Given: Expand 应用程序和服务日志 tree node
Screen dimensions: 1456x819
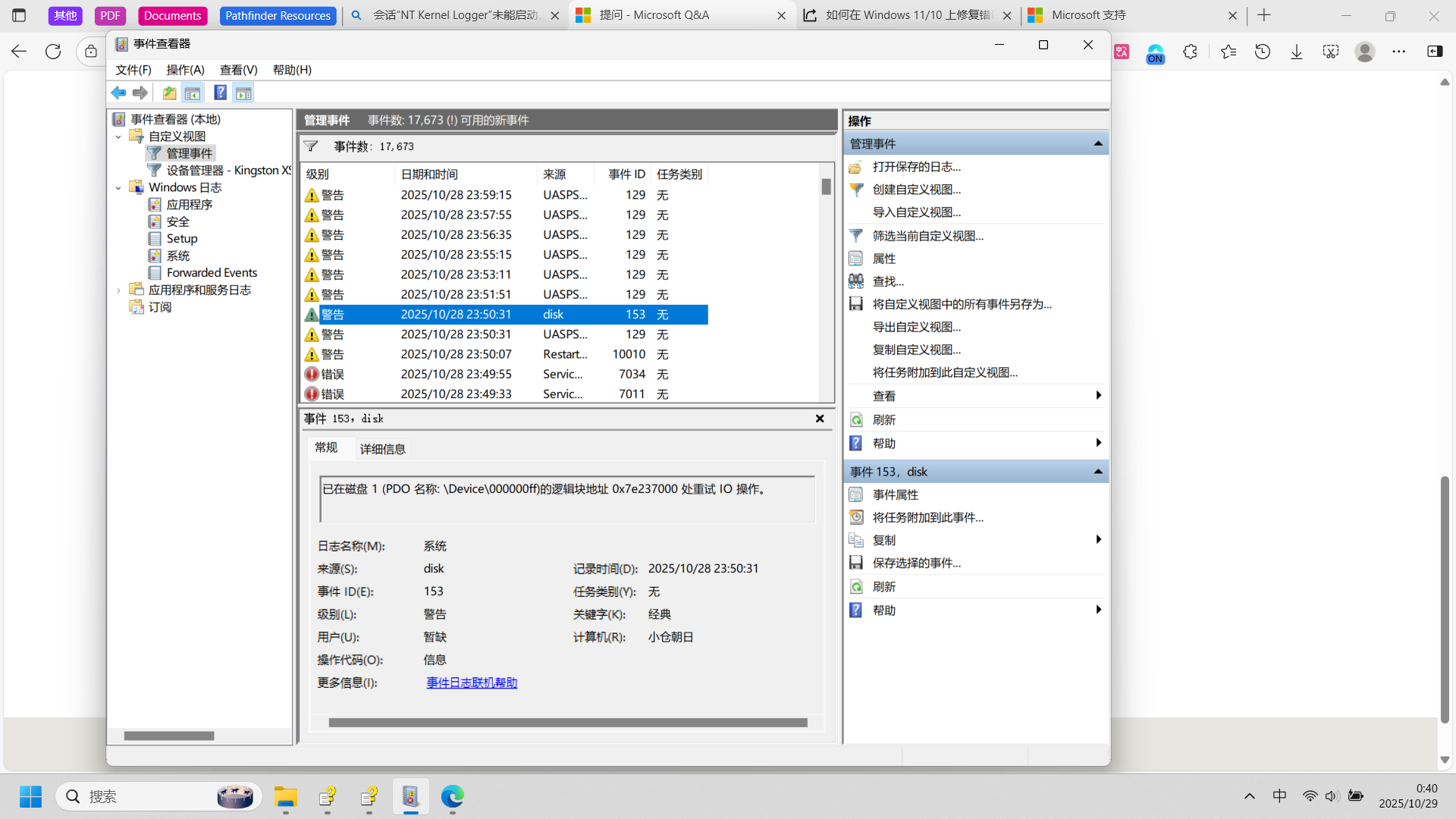Looking at the screenshot, I should [118, 290].
